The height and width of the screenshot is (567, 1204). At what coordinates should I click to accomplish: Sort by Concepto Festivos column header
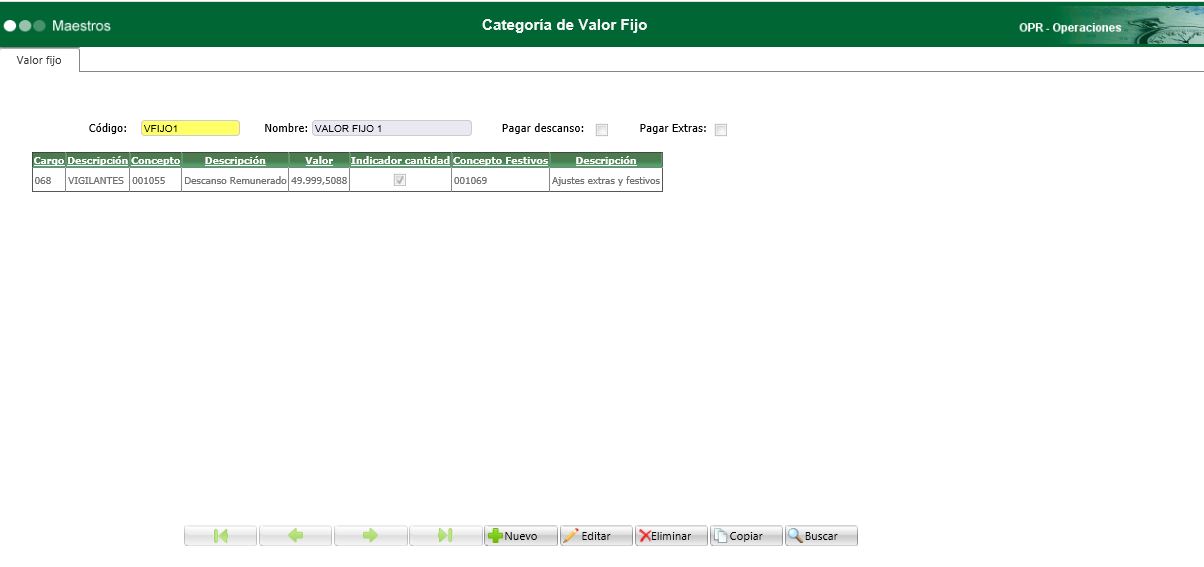[x=500, y=160]
